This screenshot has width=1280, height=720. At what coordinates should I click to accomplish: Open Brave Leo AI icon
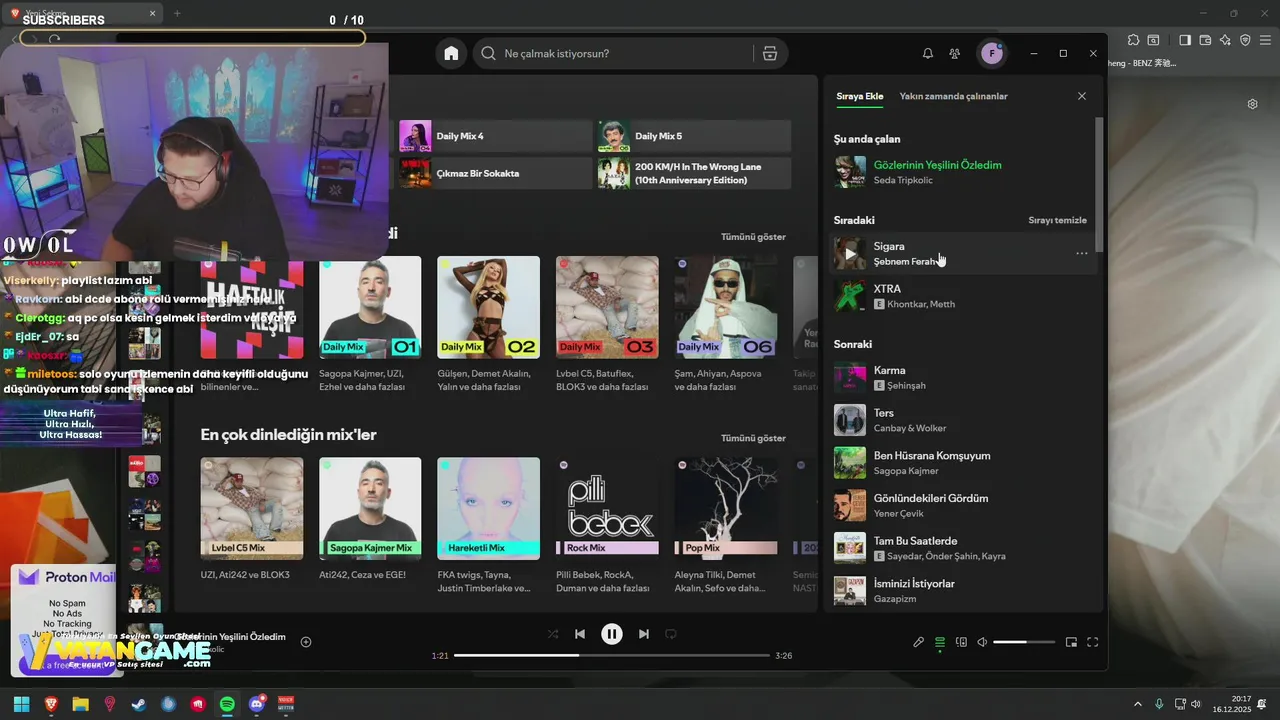(x=1225, y=40)
